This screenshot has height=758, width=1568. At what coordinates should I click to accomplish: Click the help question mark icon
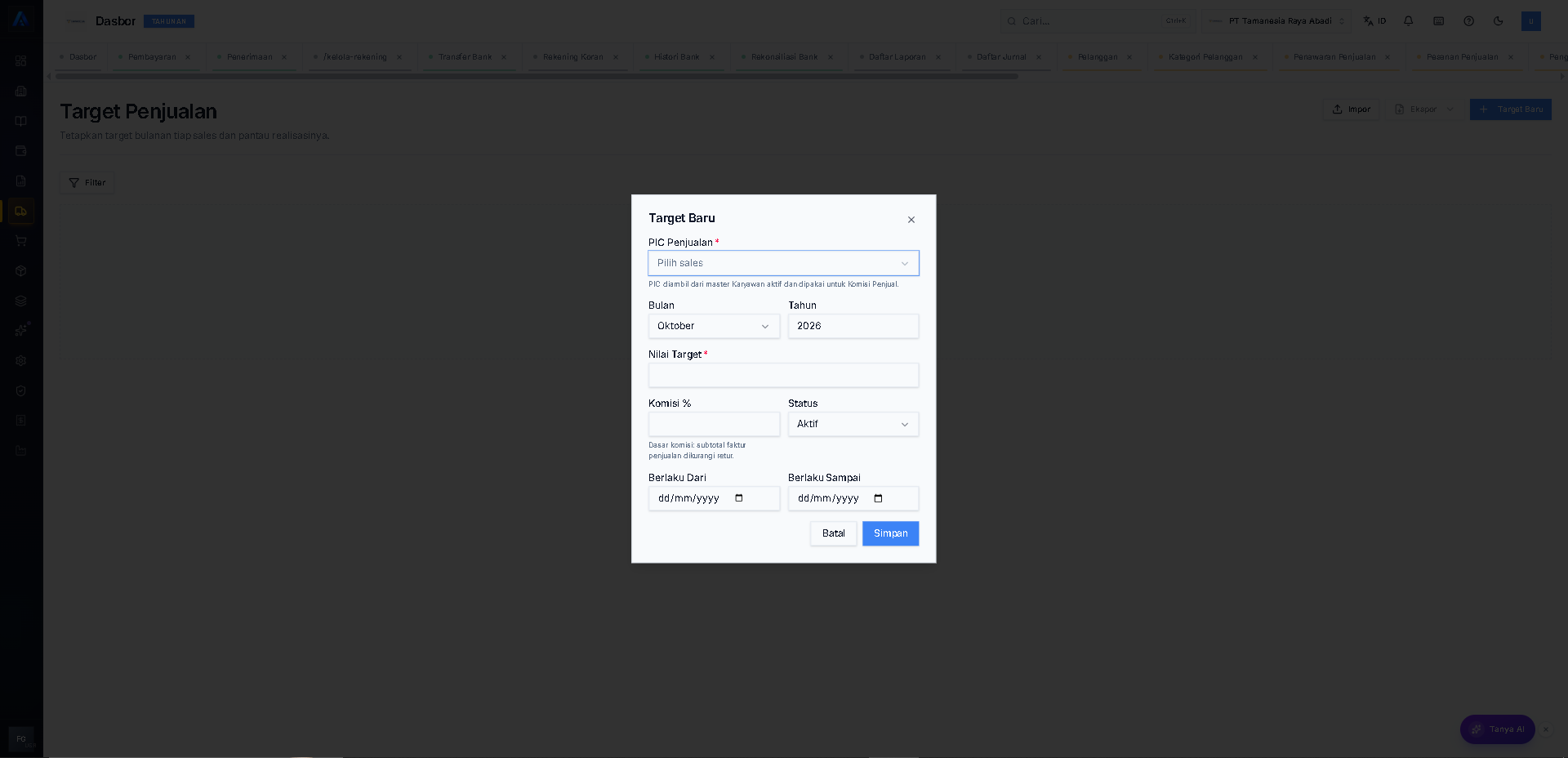click(x=1469, y=21)
